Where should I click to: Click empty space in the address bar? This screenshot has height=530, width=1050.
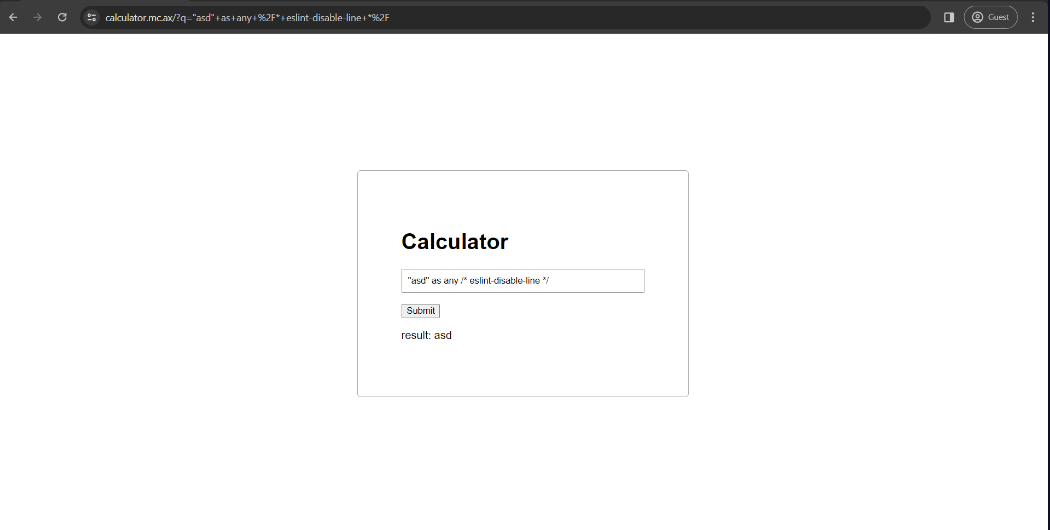click(650, 17)
